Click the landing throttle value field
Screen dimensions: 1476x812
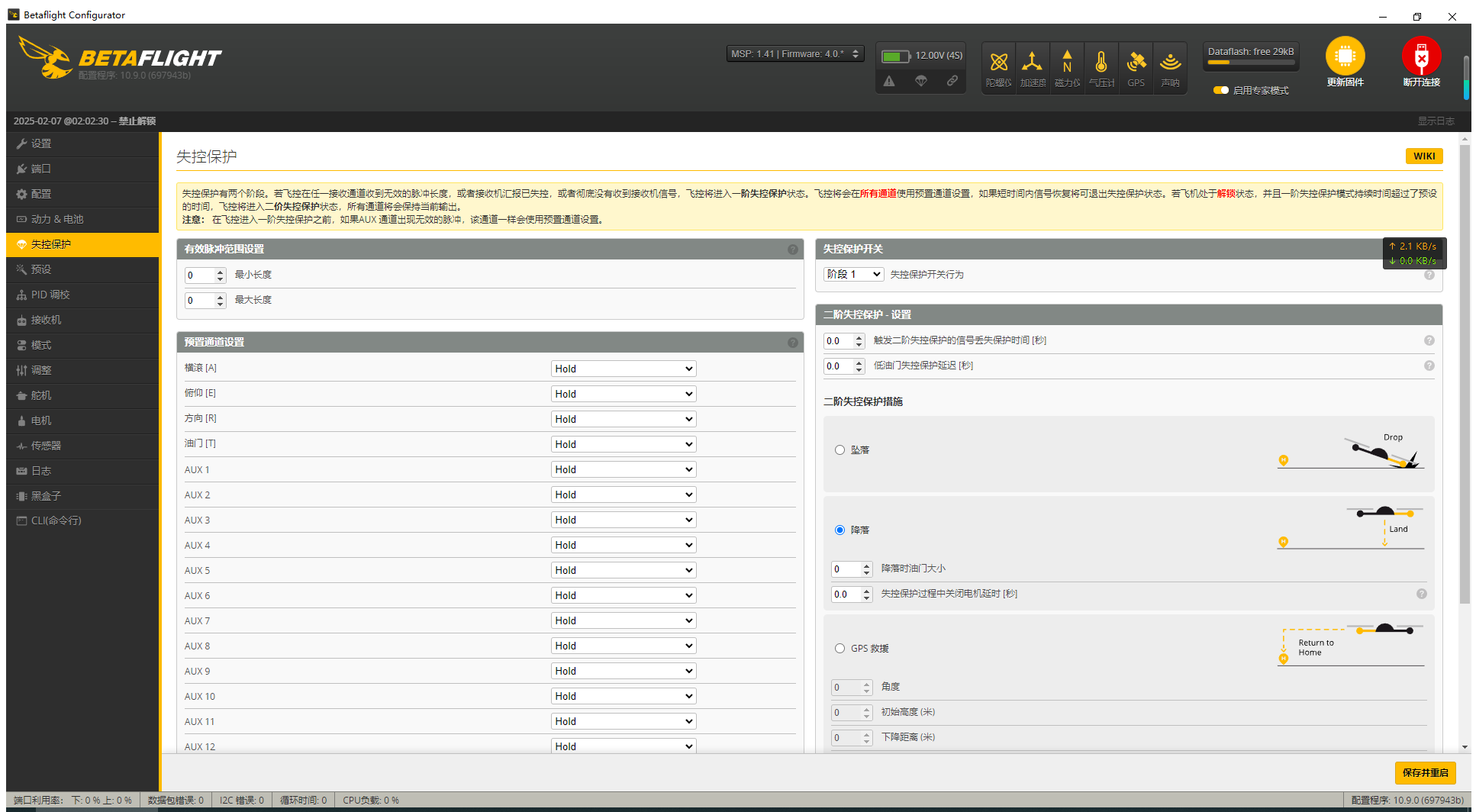pos(852,569)
